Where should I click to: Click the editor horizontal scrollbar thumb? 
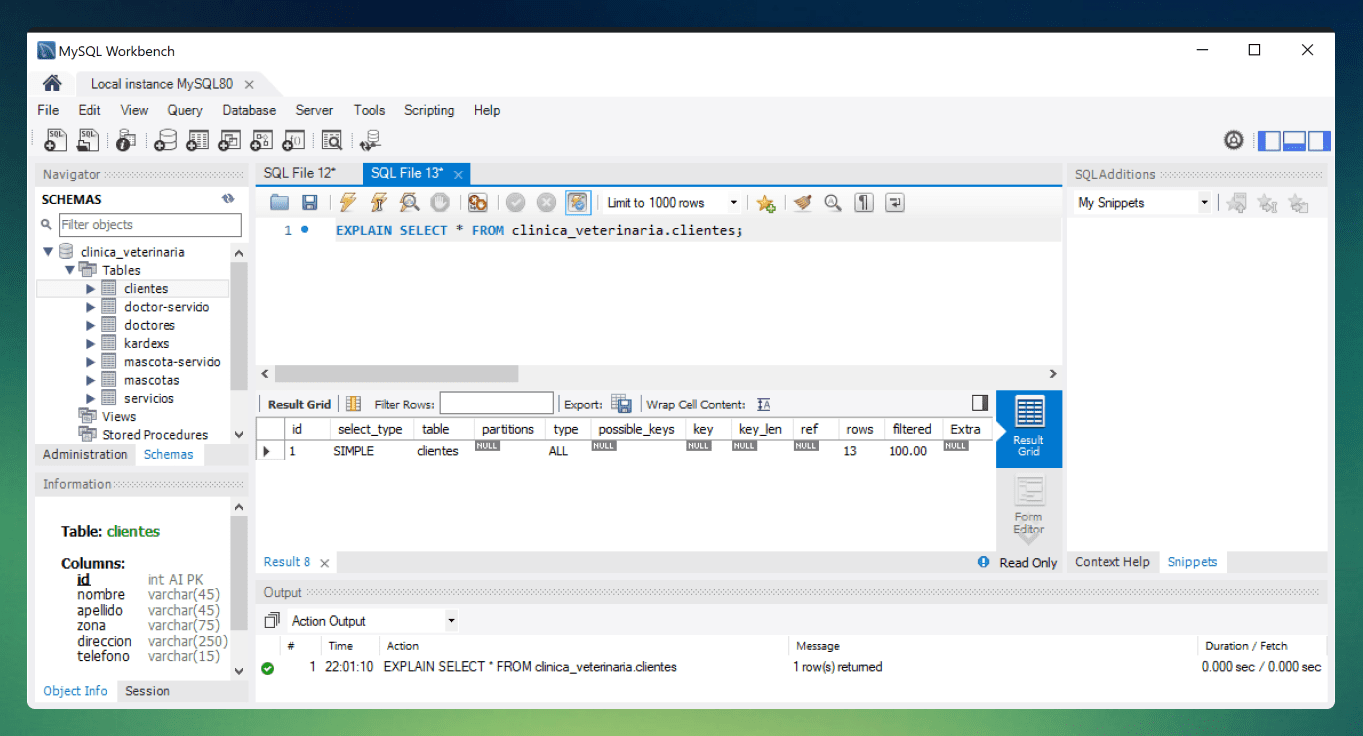tap(397, 374)
